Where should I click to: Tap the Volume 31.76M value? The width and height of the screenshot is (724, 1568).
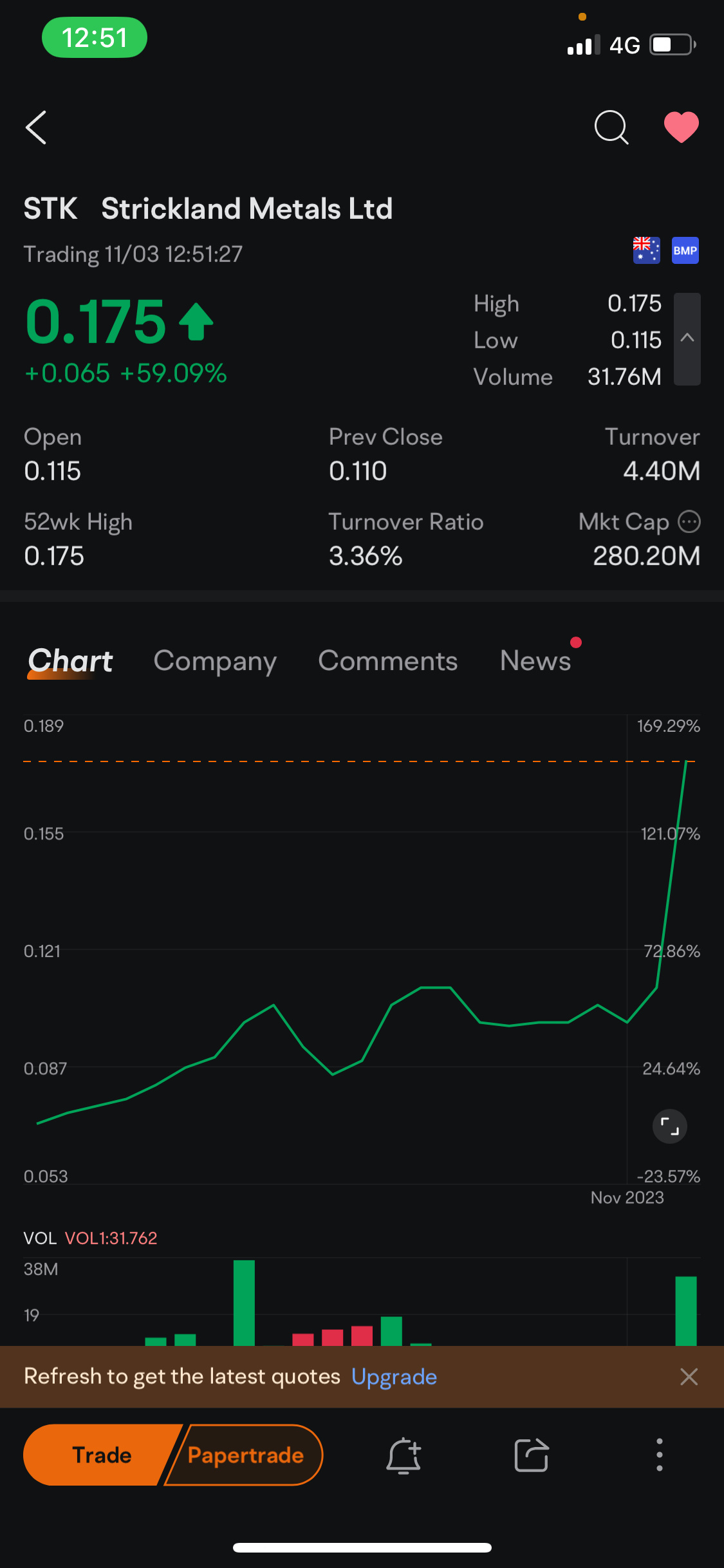pyautogui.click(x=624, y=377)
